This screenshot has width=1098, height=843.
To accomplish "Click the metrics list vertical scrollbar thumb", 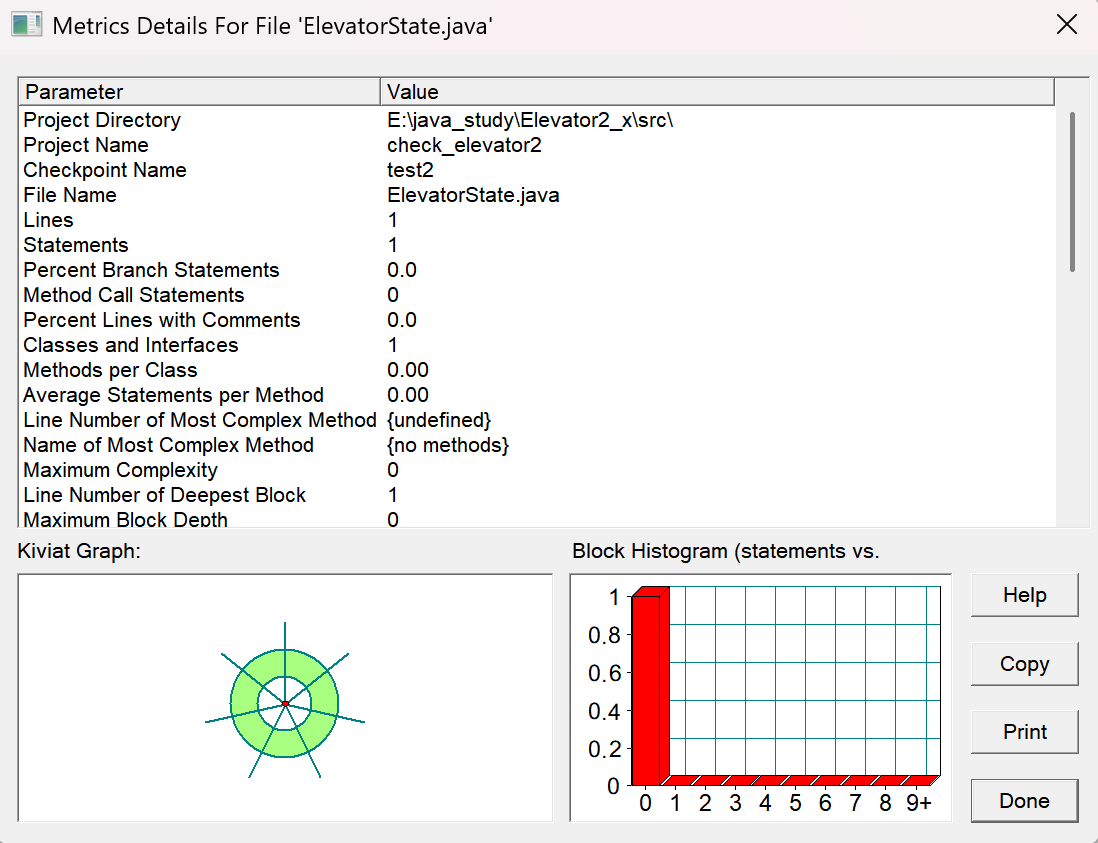I will click(x=1072, y=191).
